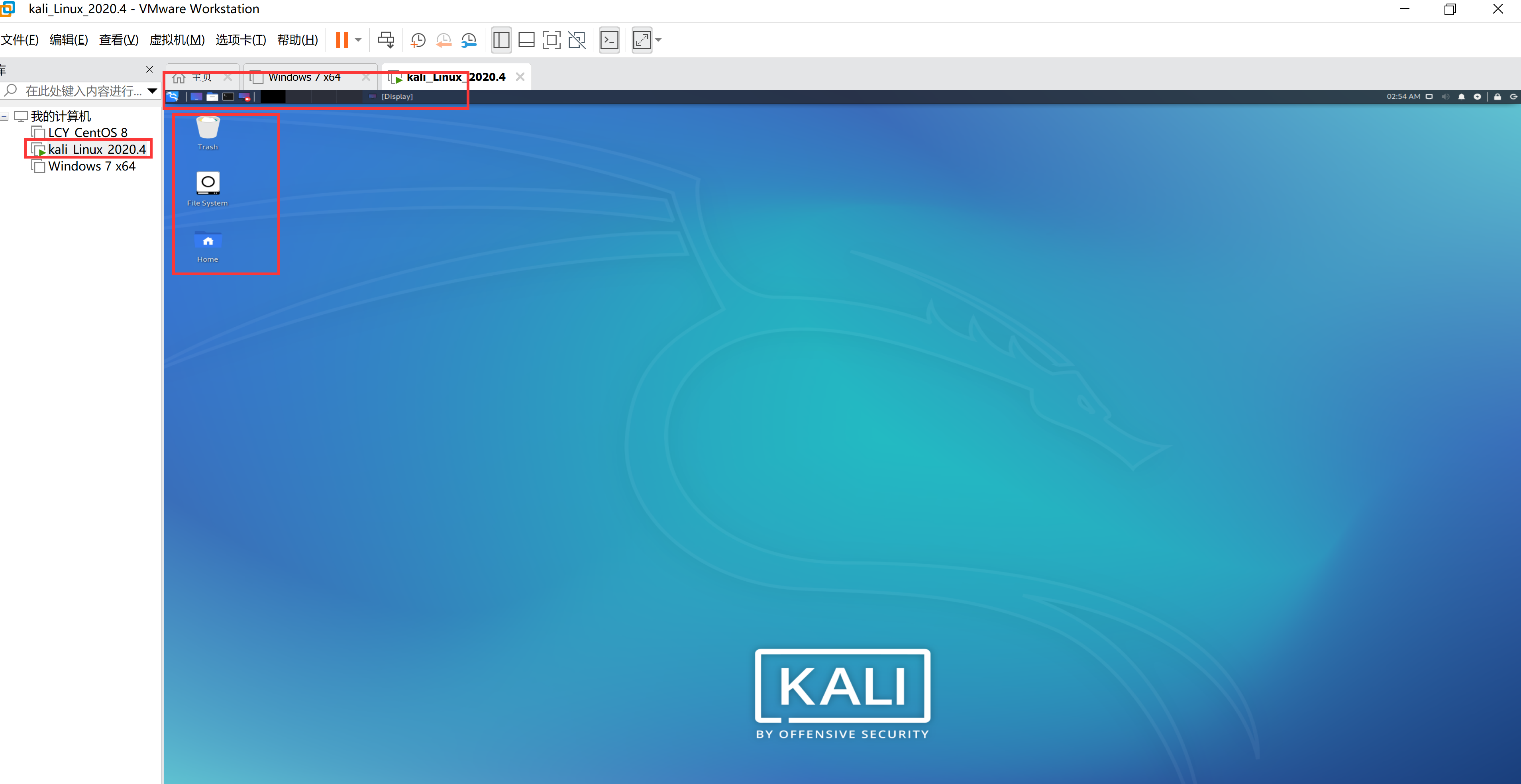Toggle Kali volume speaker icon

[1445, 97]
